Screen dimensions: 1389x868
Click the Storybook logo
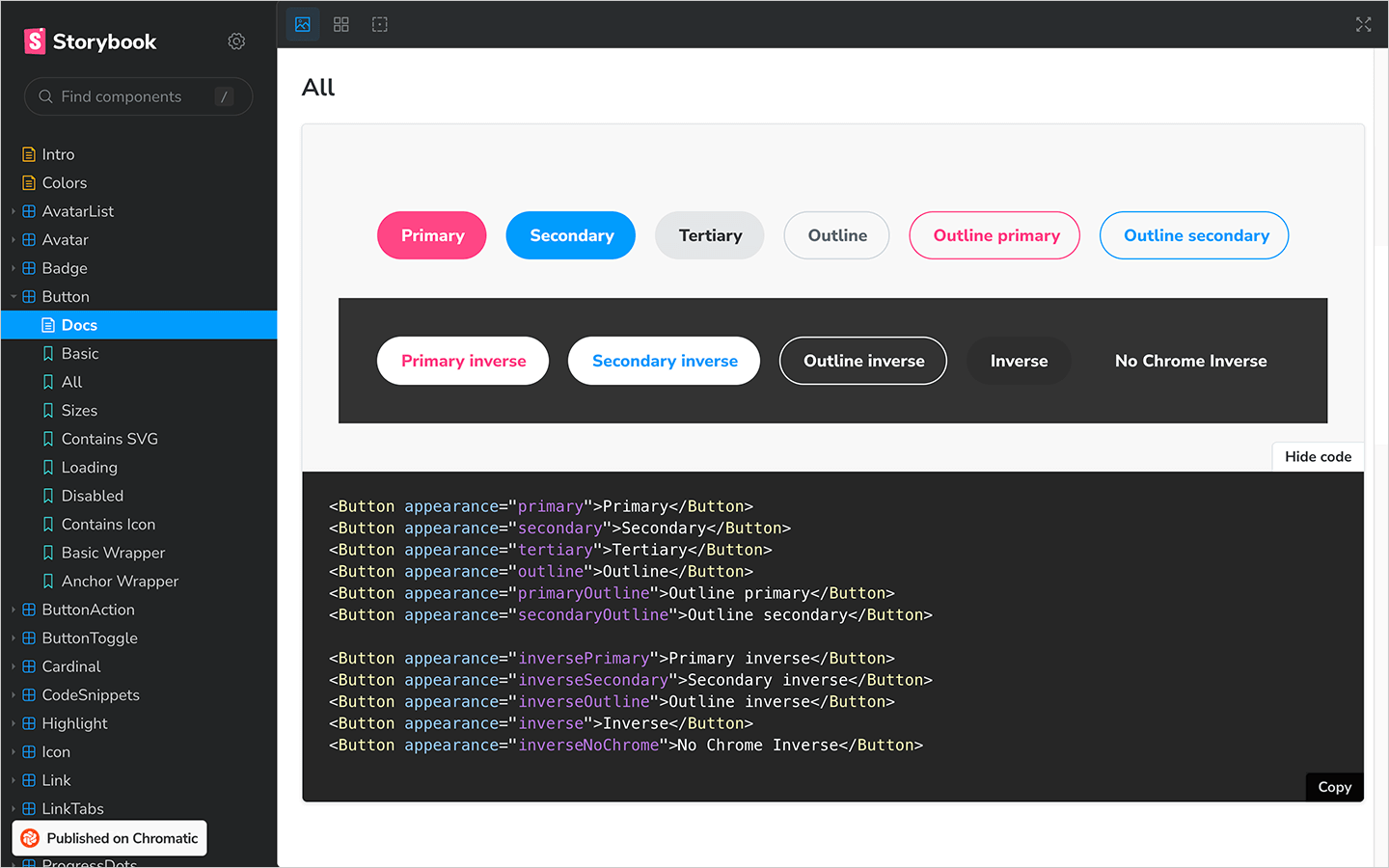90,41
